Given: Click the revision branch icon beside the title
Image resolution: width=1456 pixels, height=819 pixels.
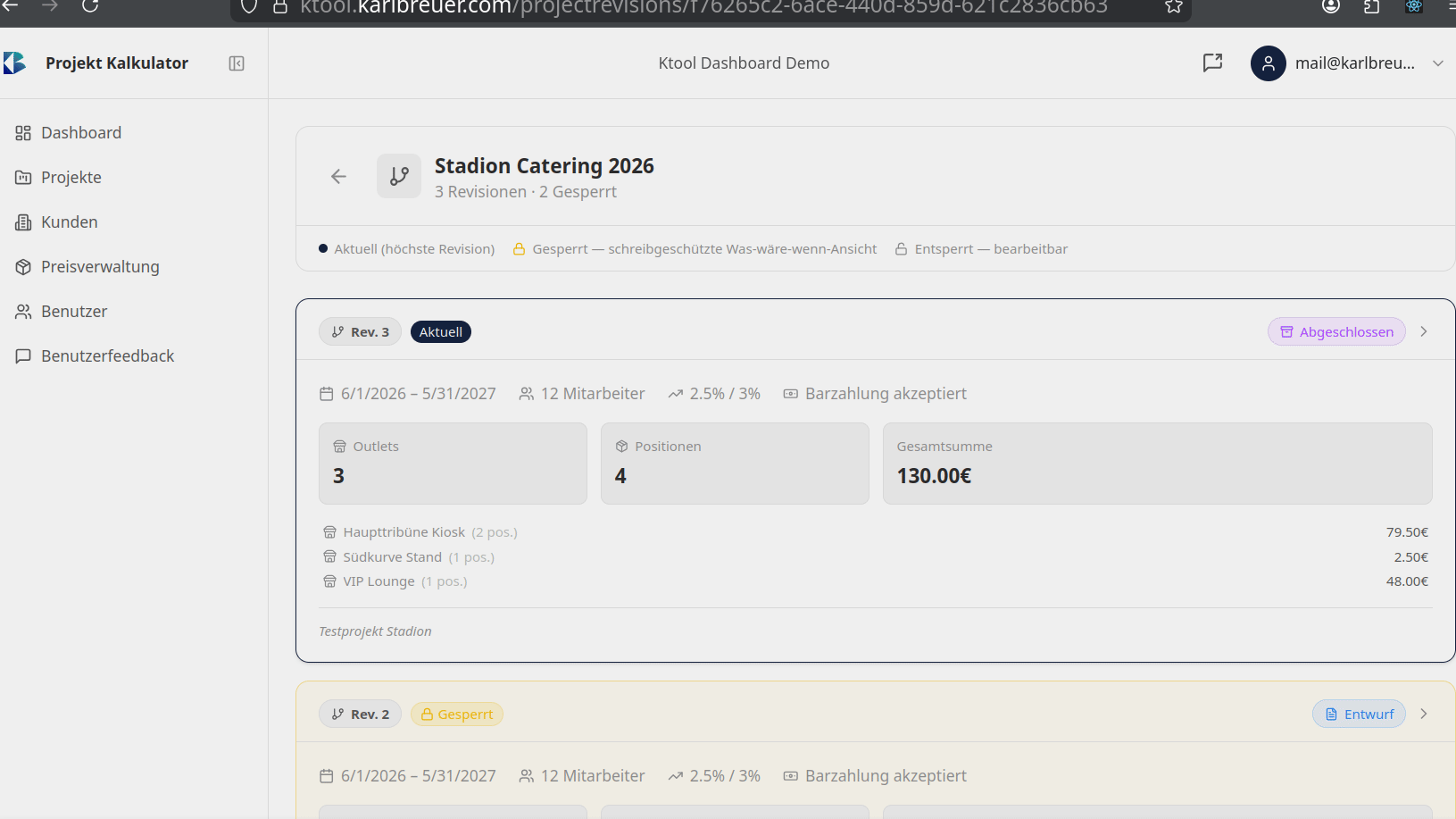Looking at the screenshot, I should pyautogui.click(x=399, y=176).
